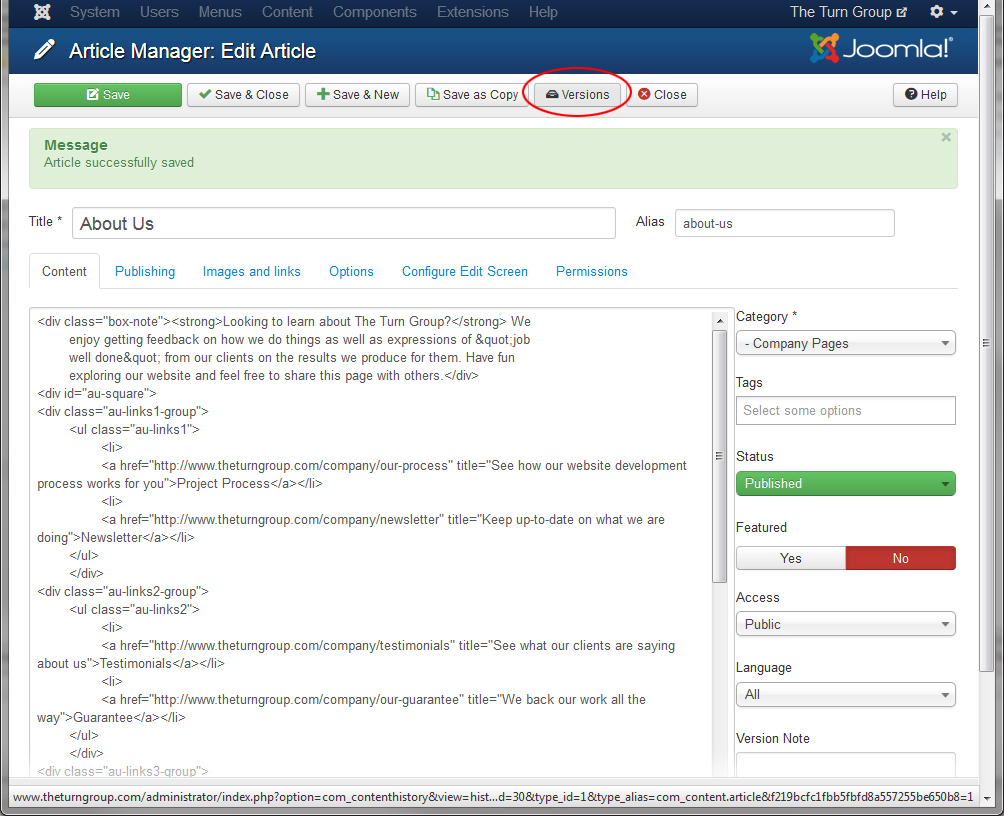Switch to the Publishing tab
Viewport: 1004px width, 816px height.
click(x=145, y=271)
